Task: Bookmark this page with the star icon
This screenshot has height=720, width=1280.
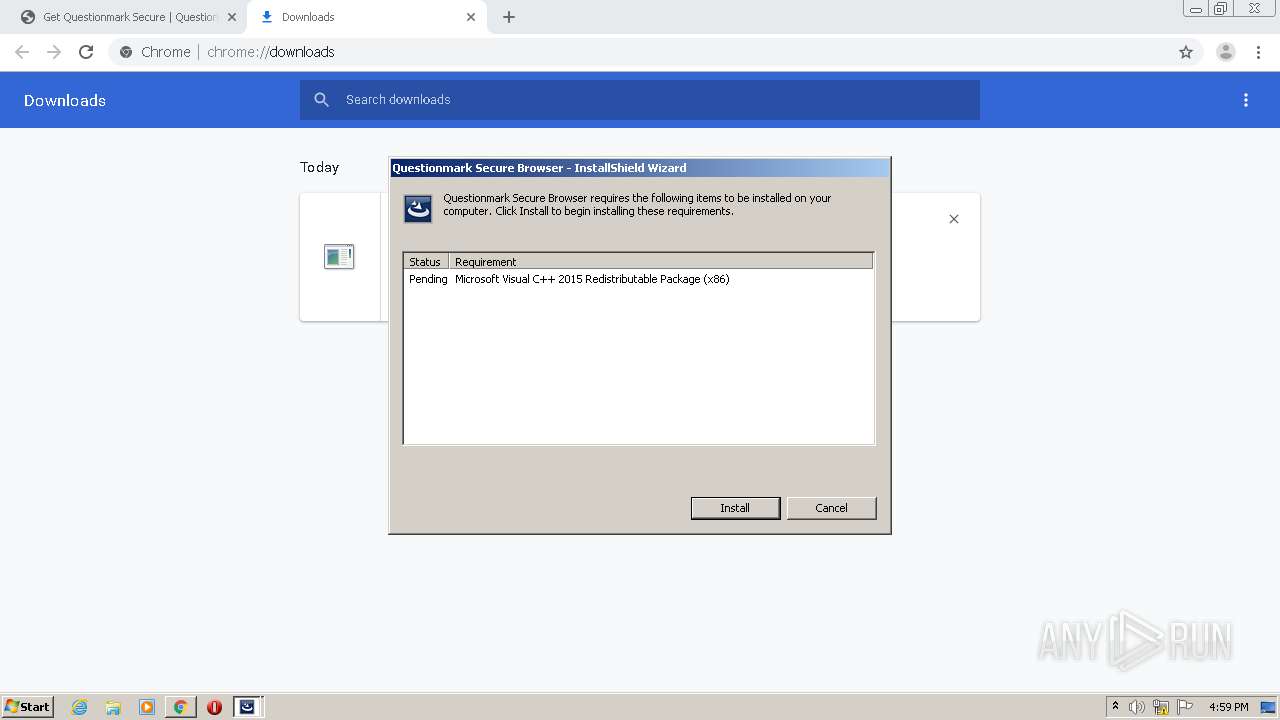Action: point(1186,52)
